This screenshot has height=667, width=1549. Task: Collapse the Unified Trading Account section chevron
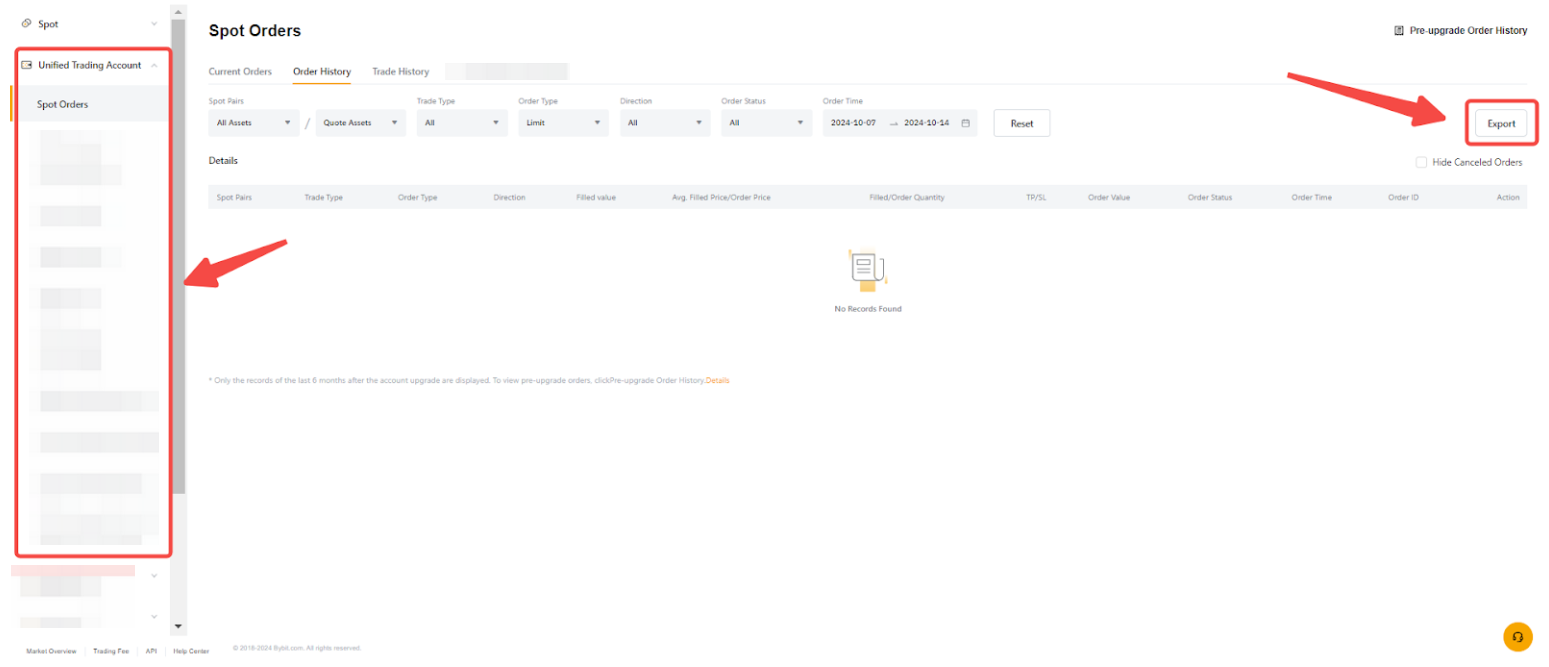tap(154, 65)
